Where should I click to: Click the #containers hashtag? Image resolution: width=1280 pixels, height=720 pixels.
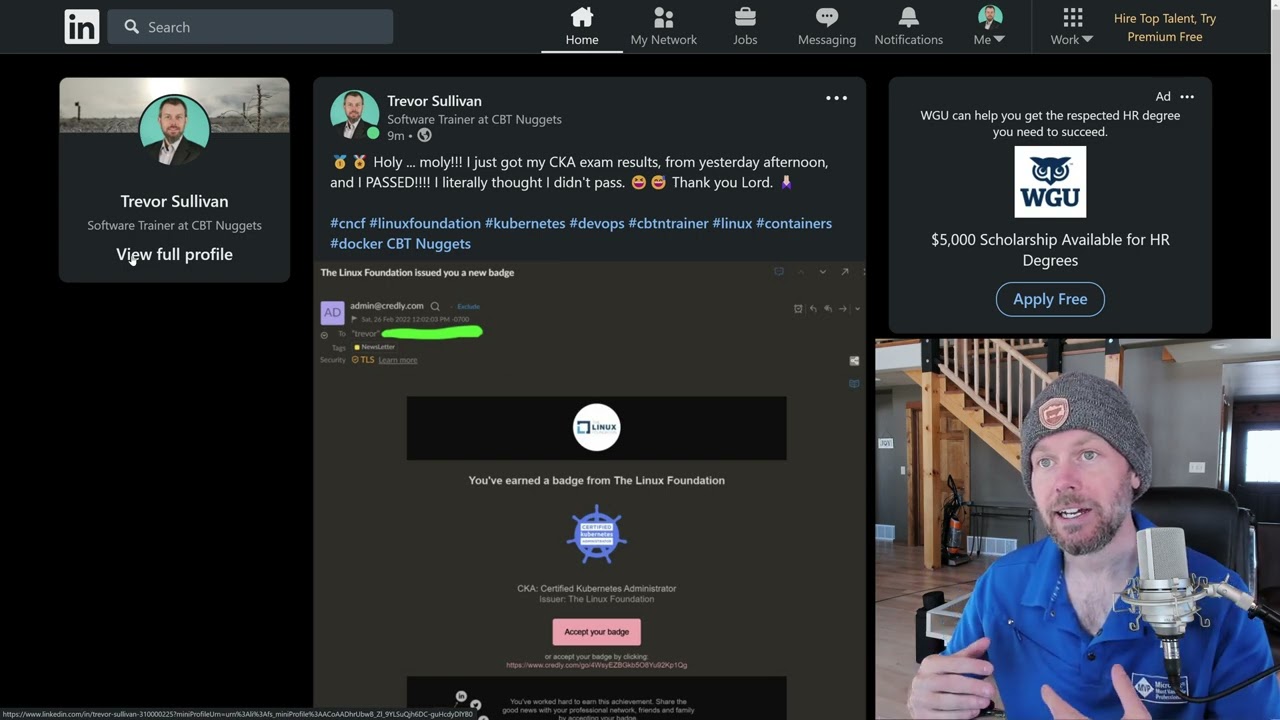pos(794,223)
